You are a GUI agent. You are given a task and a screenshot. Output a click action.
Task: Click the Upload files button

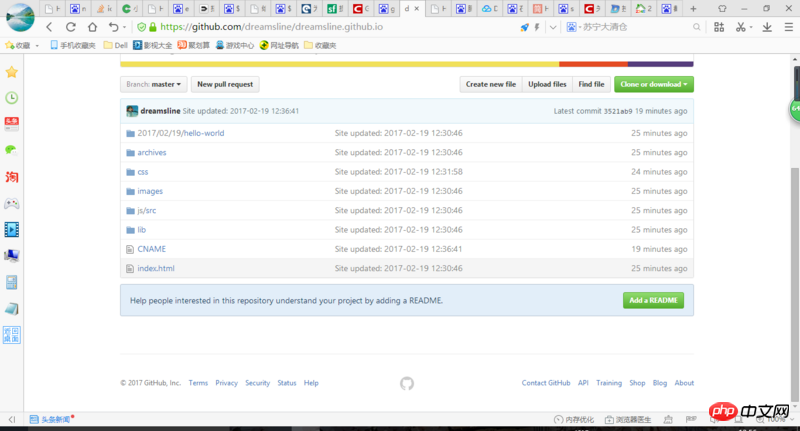point(547,84)
